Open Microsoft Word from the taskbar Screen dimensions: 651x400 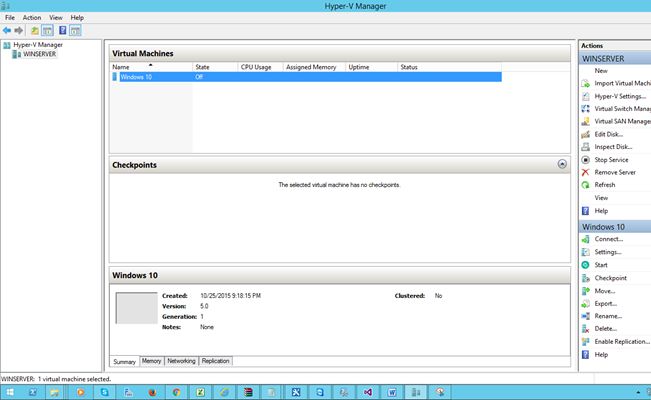(392, 392)
